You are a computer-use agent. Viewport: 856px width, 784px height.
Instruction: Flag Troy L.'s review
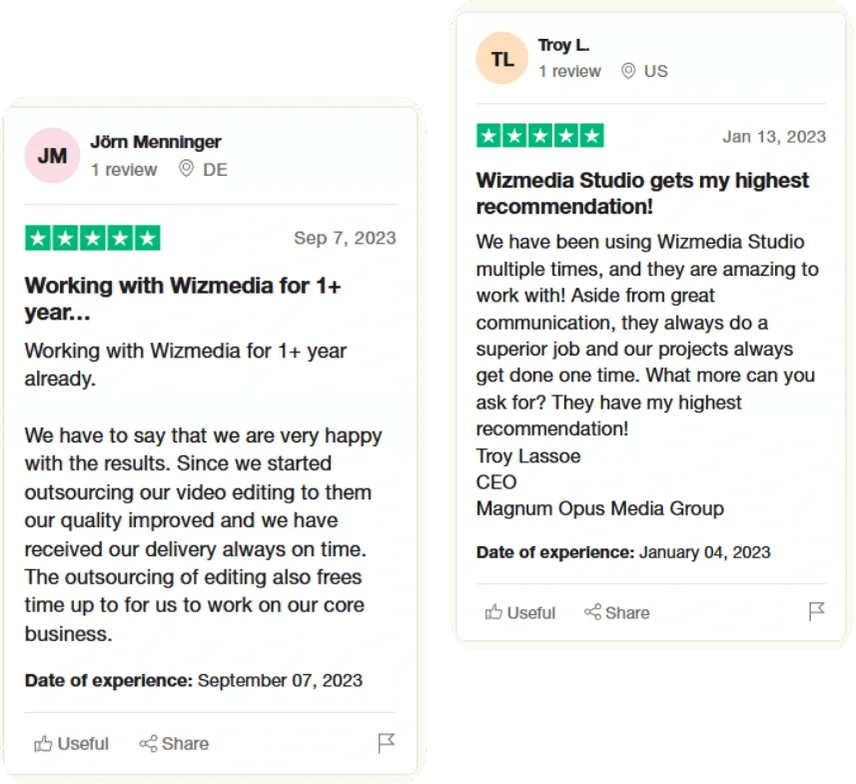pyautogui.click(x=816, y=611)
